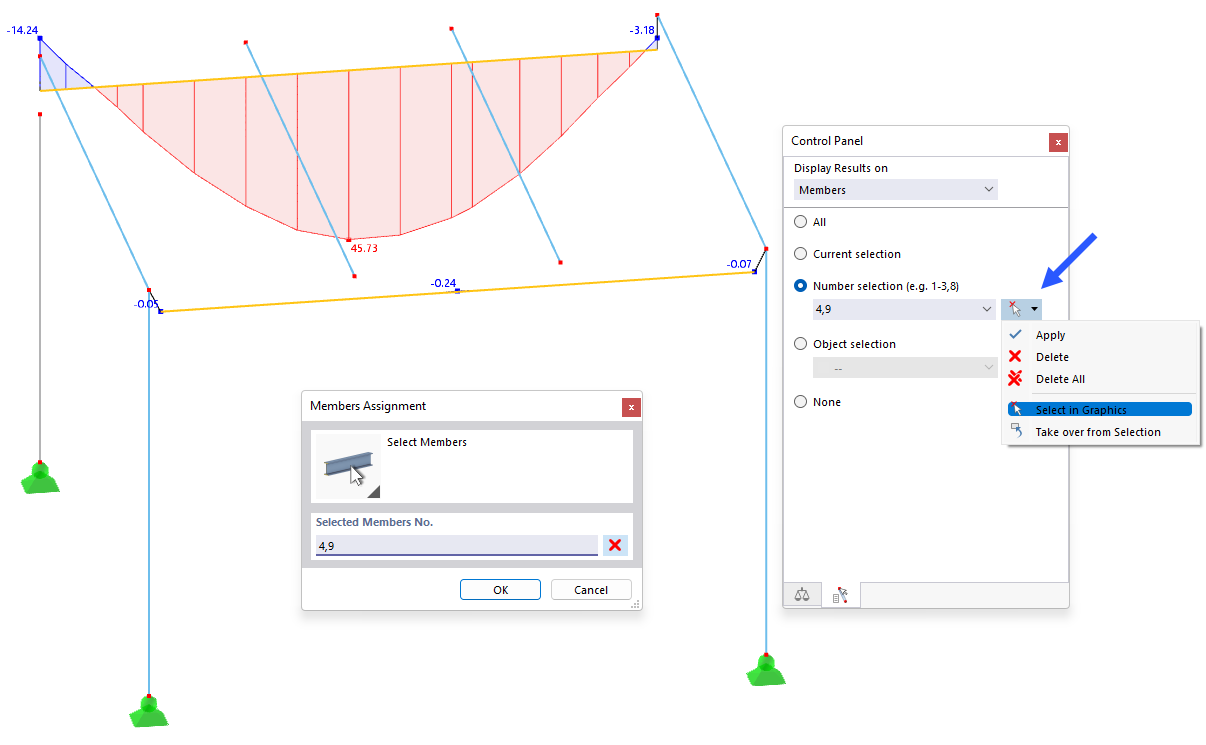Click the 45.73 maximum moment value
Viewport: 1206px width, 745px height.
[364, 248]
